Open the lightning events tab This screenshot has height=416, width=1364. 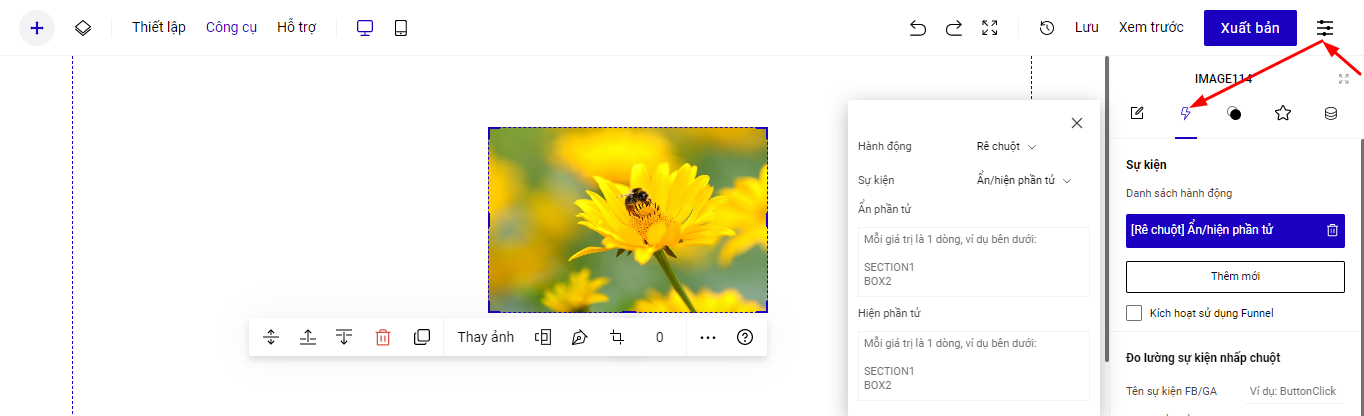coord(1185,113)
